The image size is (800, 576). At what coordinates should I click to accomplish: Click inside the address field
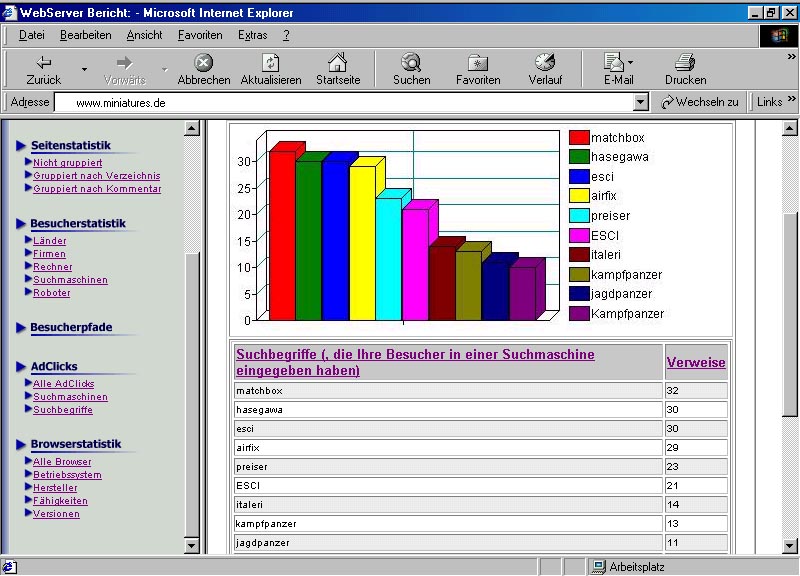(x=350, y=102)
